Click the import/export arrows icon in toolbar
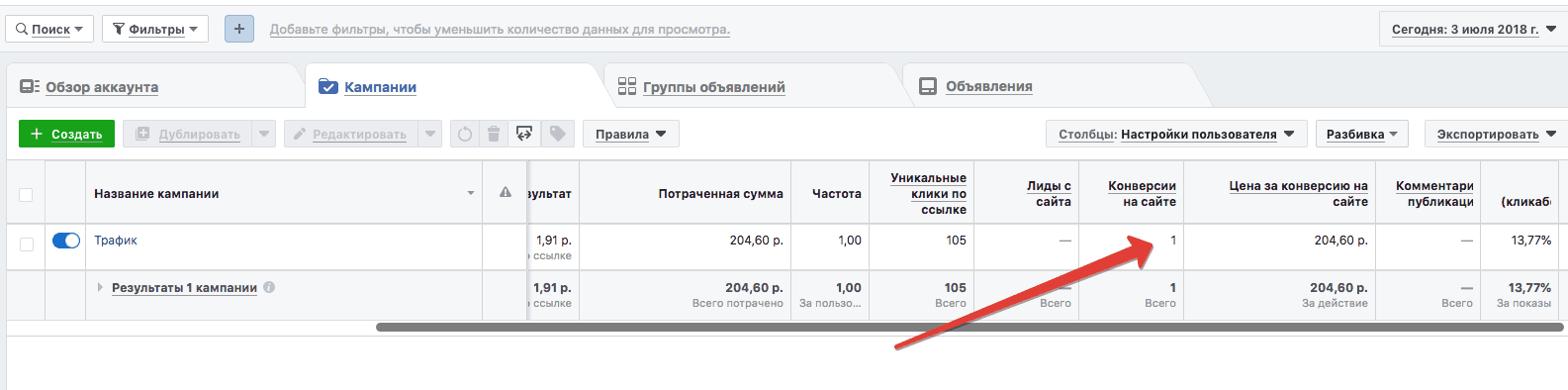Screen dimensions: 1568x390 (524, 134)
